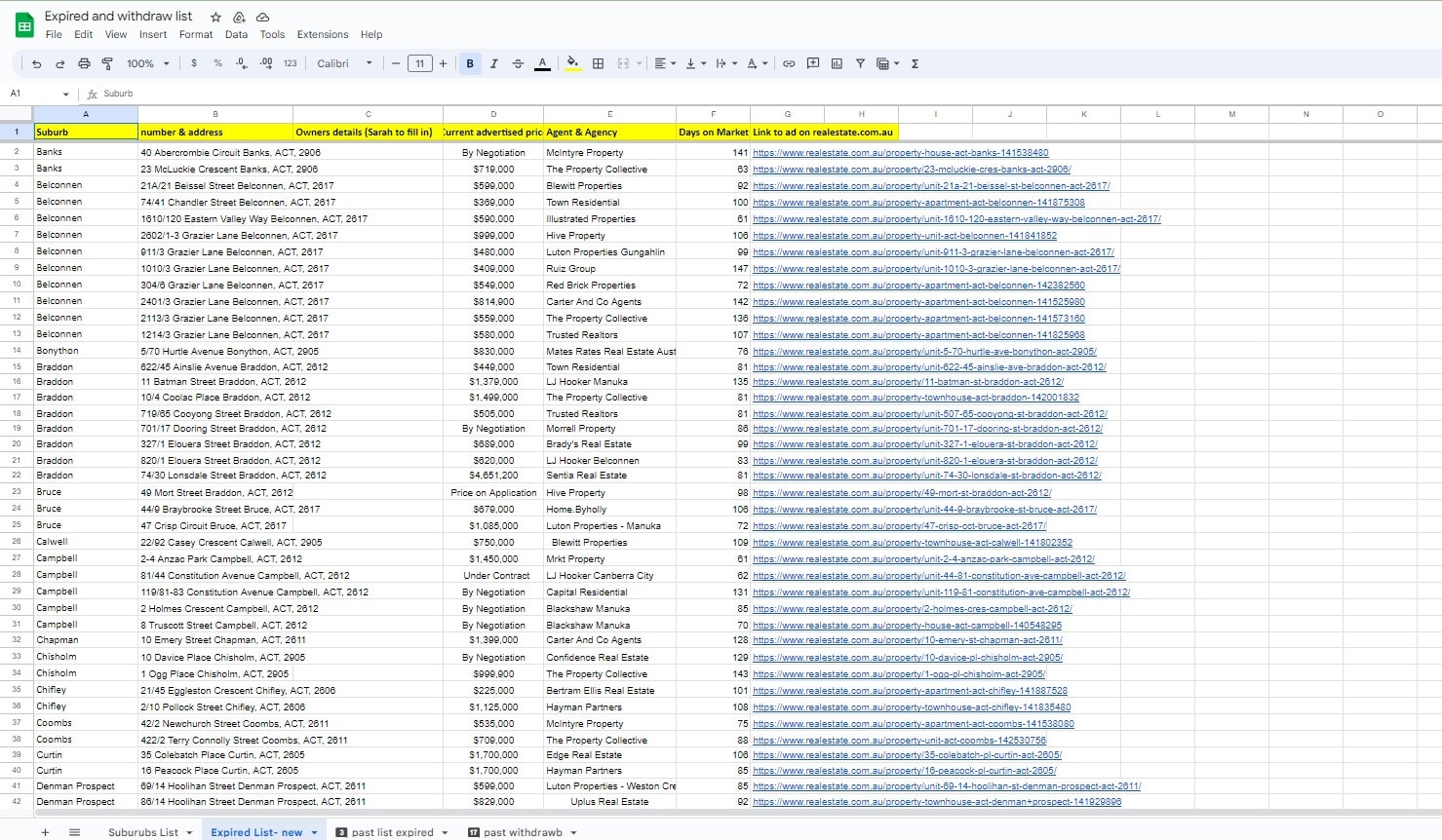Image resolution: width=1442 pixels, height=840 pixels.
Task: Open the Banks 141538480 property link
Action: click(900, 153)
